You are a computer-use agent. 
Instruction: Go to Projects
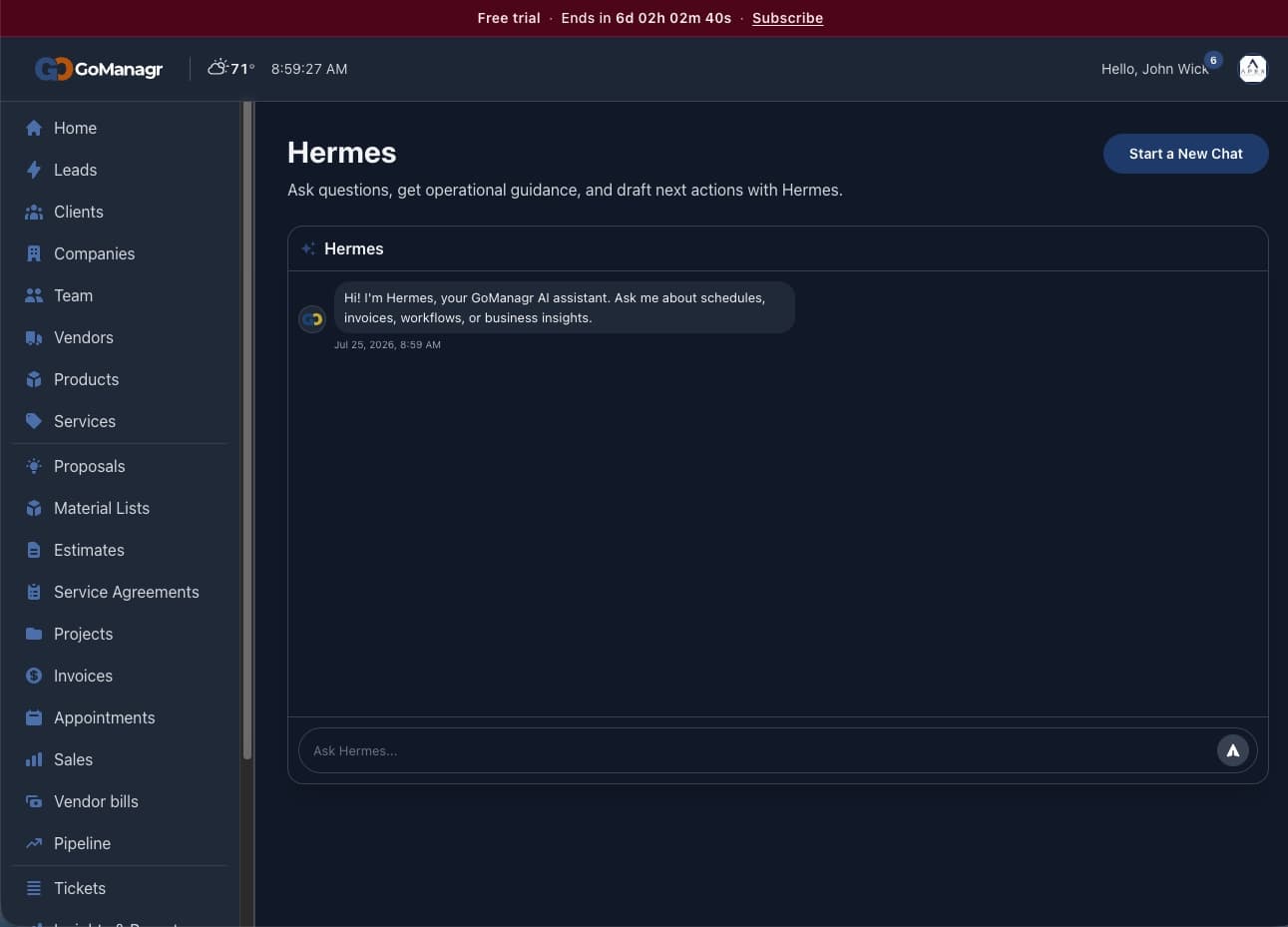pos(121,634)
